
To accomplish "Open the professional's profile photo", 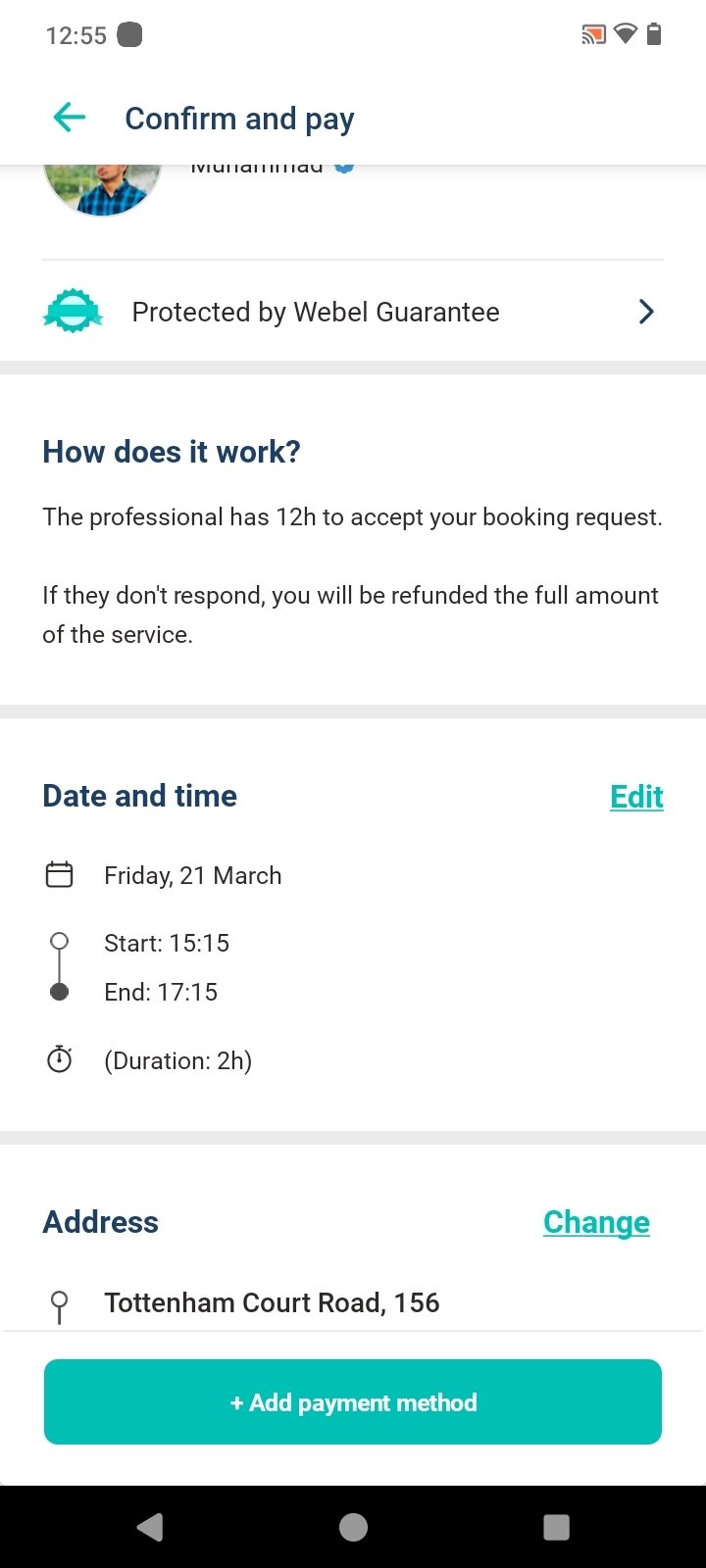I will click(x=102, y=186).
